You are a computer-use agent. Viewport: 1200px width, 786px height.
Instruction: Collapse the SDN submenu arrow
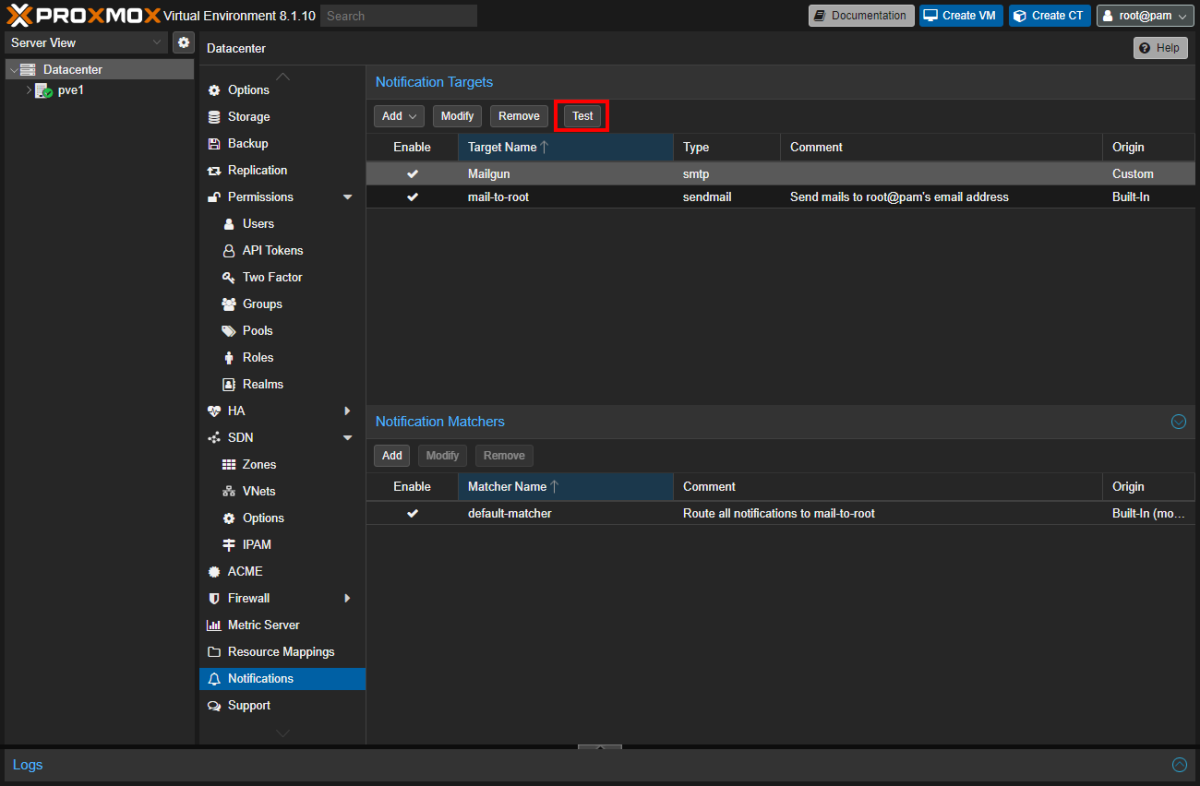(347, 438)
